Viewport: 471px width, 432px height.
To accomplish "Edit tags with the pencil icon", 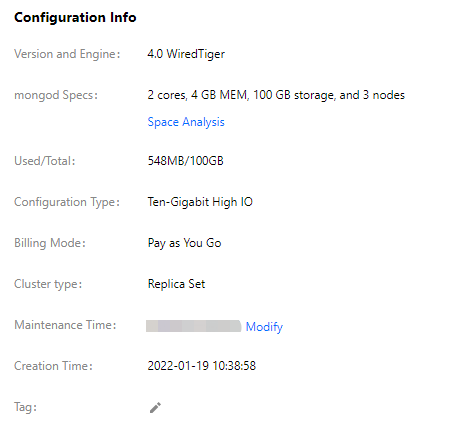I will tap(155, 407).
